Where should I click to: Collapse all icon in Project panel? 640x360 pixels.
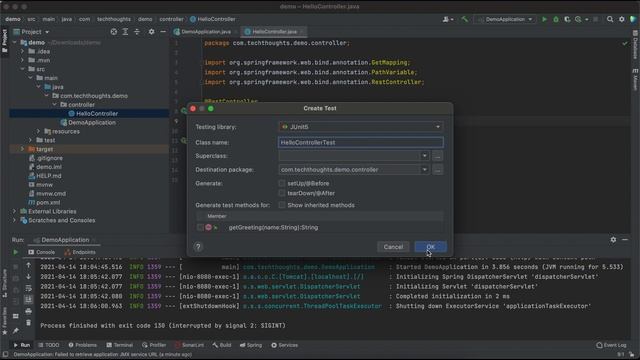coord(137,32)
